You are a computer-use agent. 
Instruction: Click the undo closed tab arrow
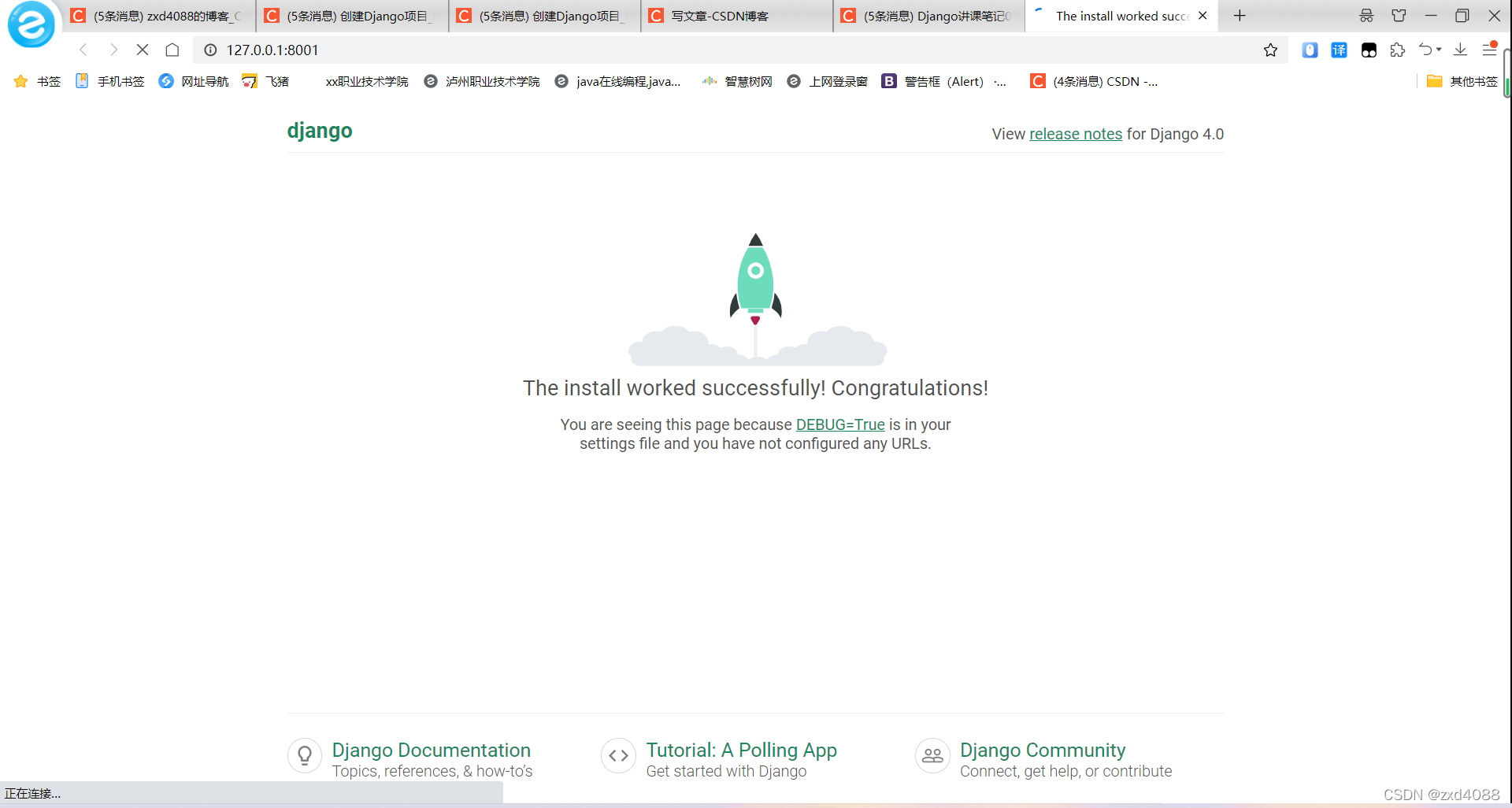tap(1425, 50)
